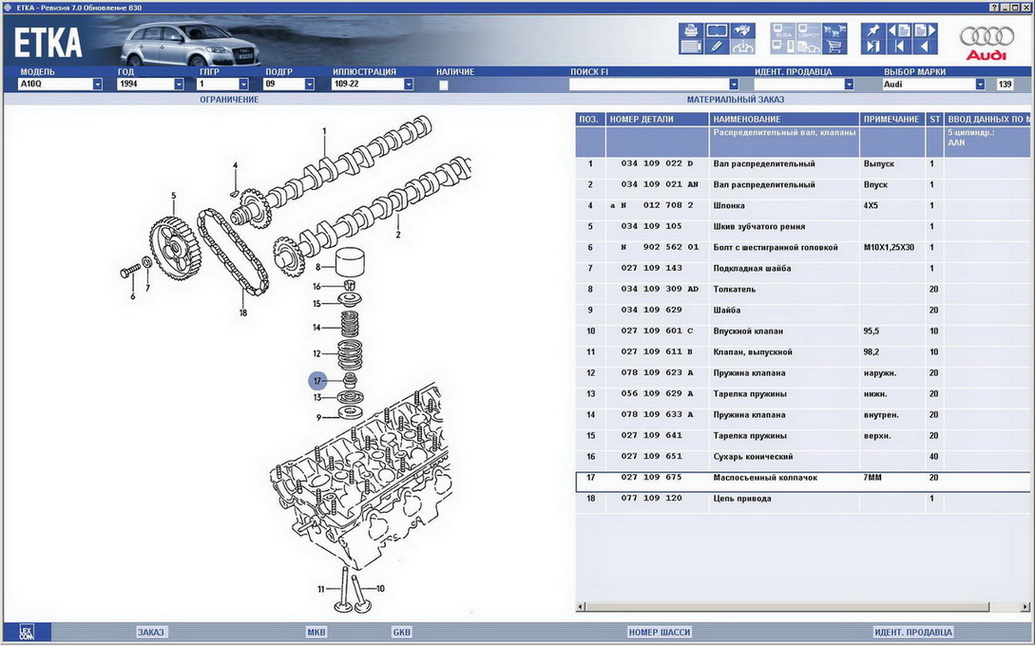Click the pencil edit icon
1035x646 pixels.
tap(717, 47)
